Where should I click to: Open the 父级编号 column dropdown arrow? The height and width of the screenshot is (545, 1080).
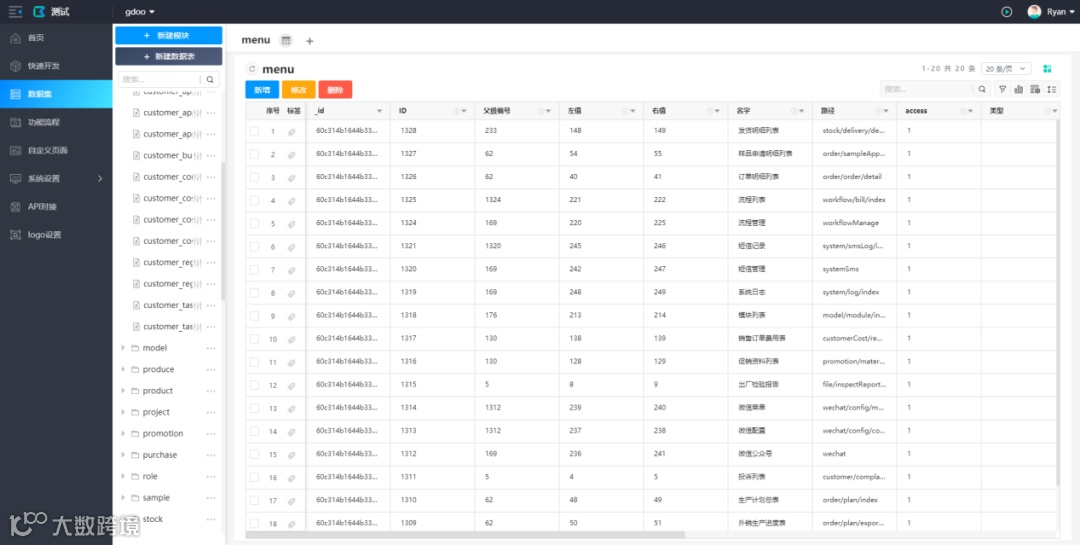(x=548, y=111)
